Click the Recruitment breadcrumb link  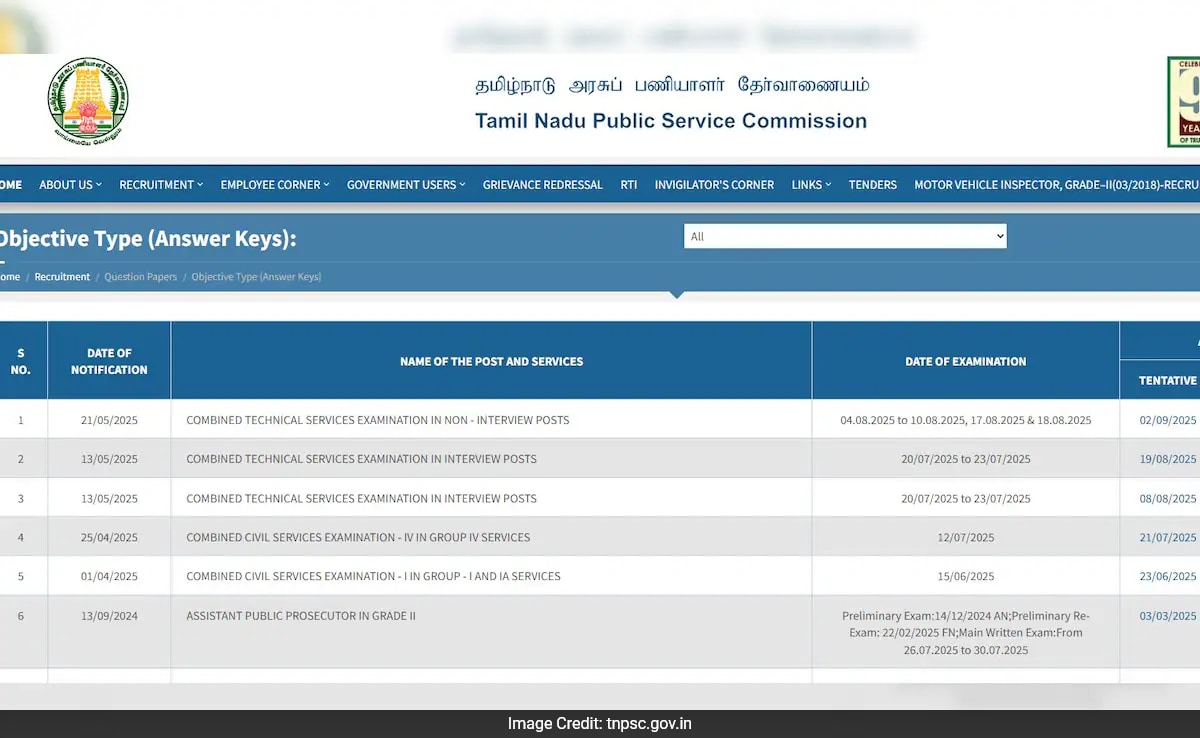[x=62, y=277]
